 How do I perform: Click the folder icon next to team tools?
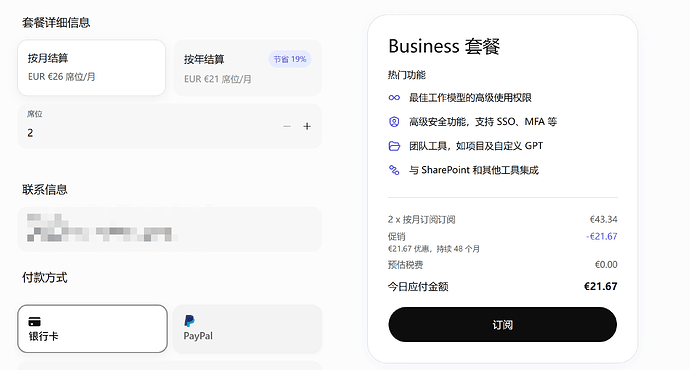[394, 146]
